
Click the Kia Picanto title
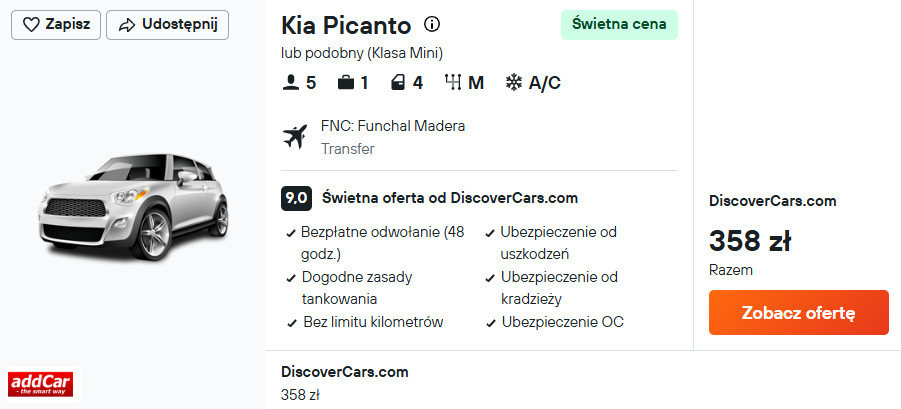tap(346, 25)
